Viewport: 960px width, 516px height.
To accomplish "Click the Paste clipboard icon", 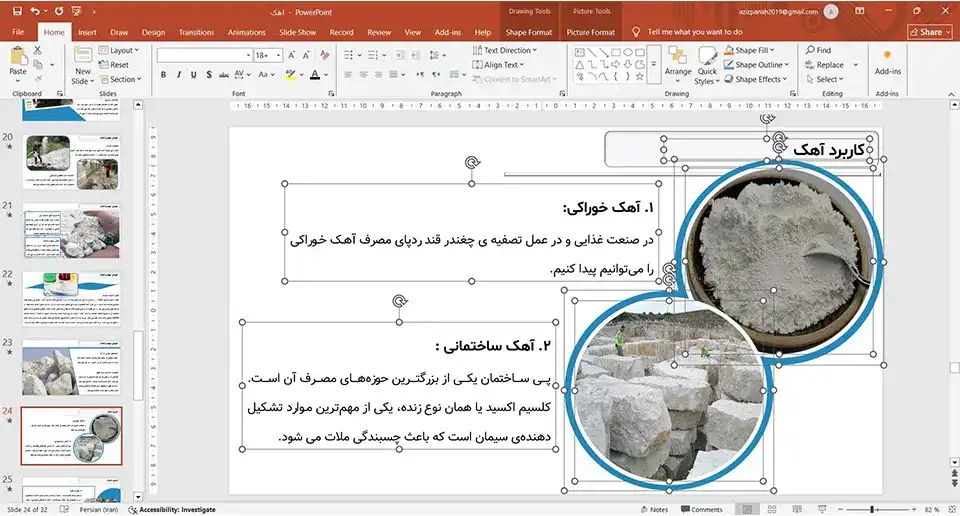I will [18, 56].
